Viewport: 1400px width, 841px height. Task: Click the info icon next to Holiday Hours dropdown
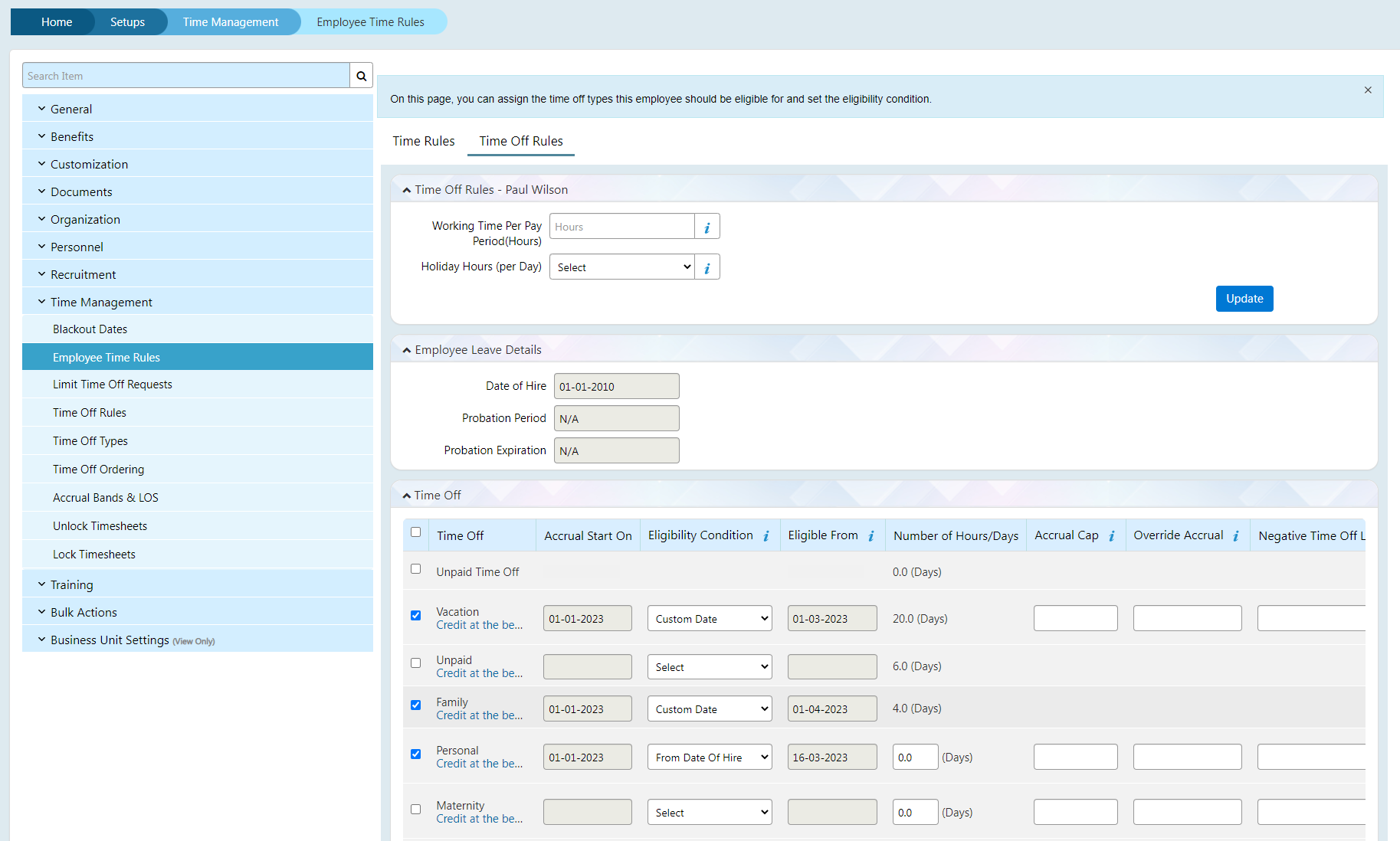tap(707, 267)
